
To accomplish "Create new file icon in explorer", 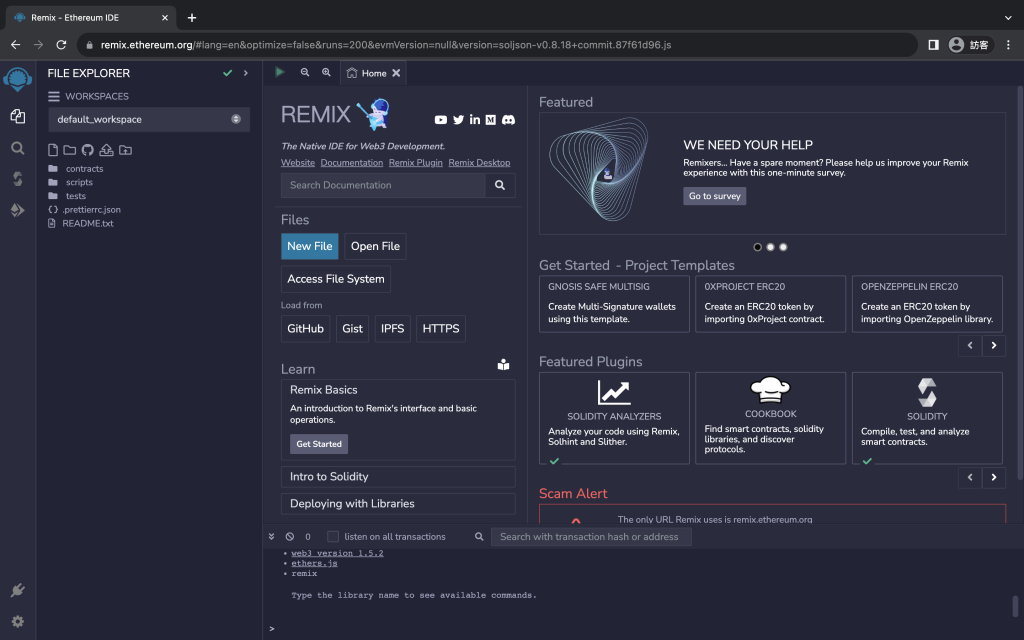I will tap(53, 150).
